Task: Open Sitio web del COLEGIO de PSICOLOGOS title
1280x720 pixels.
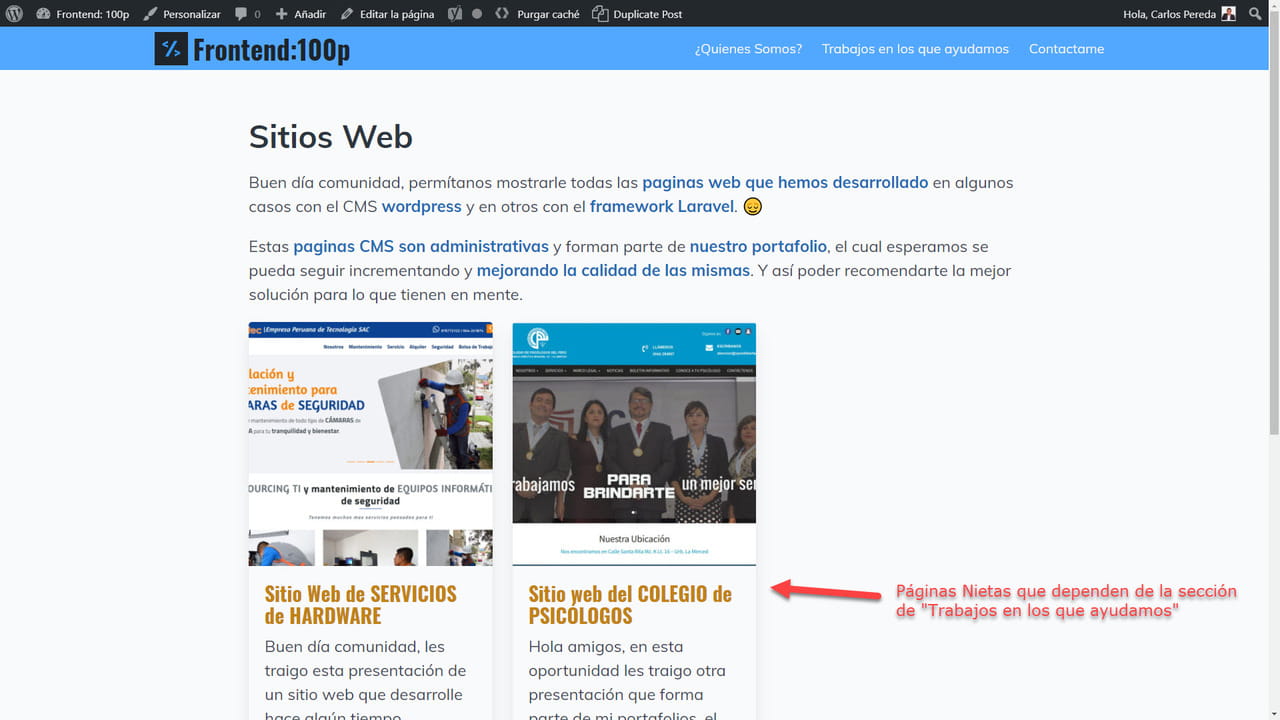Action: 630,604
